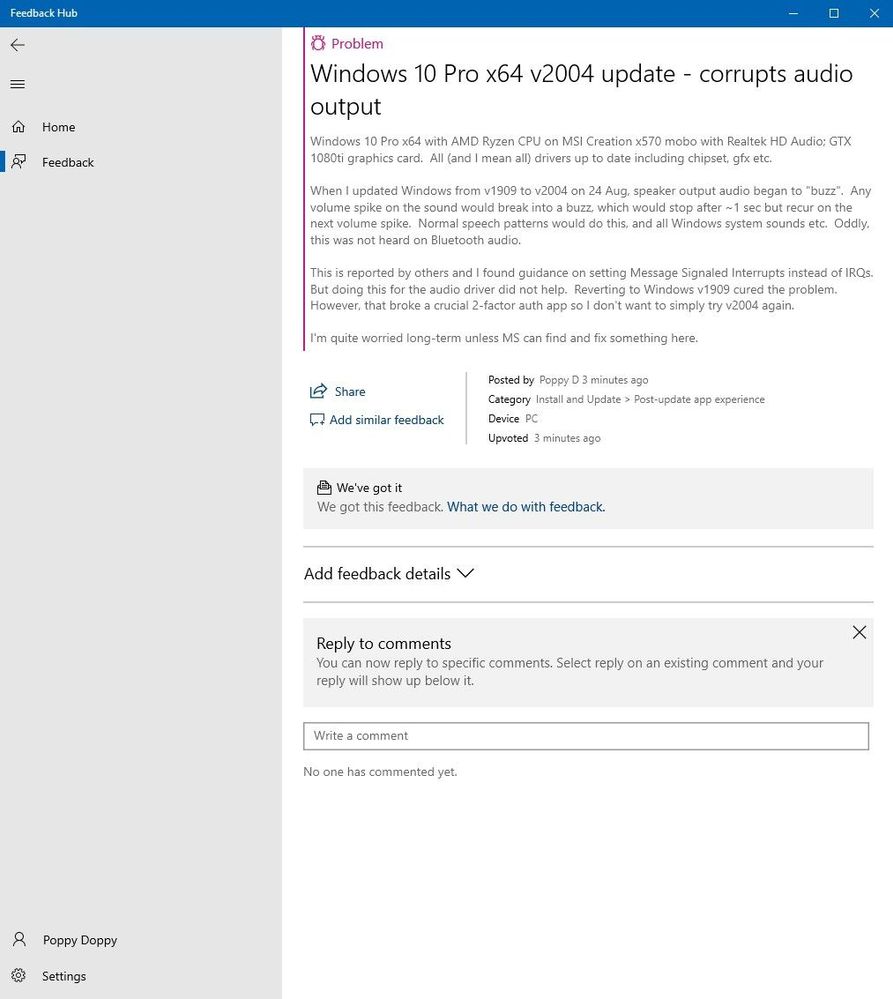Click the Problem bug icon

point(317,43)
